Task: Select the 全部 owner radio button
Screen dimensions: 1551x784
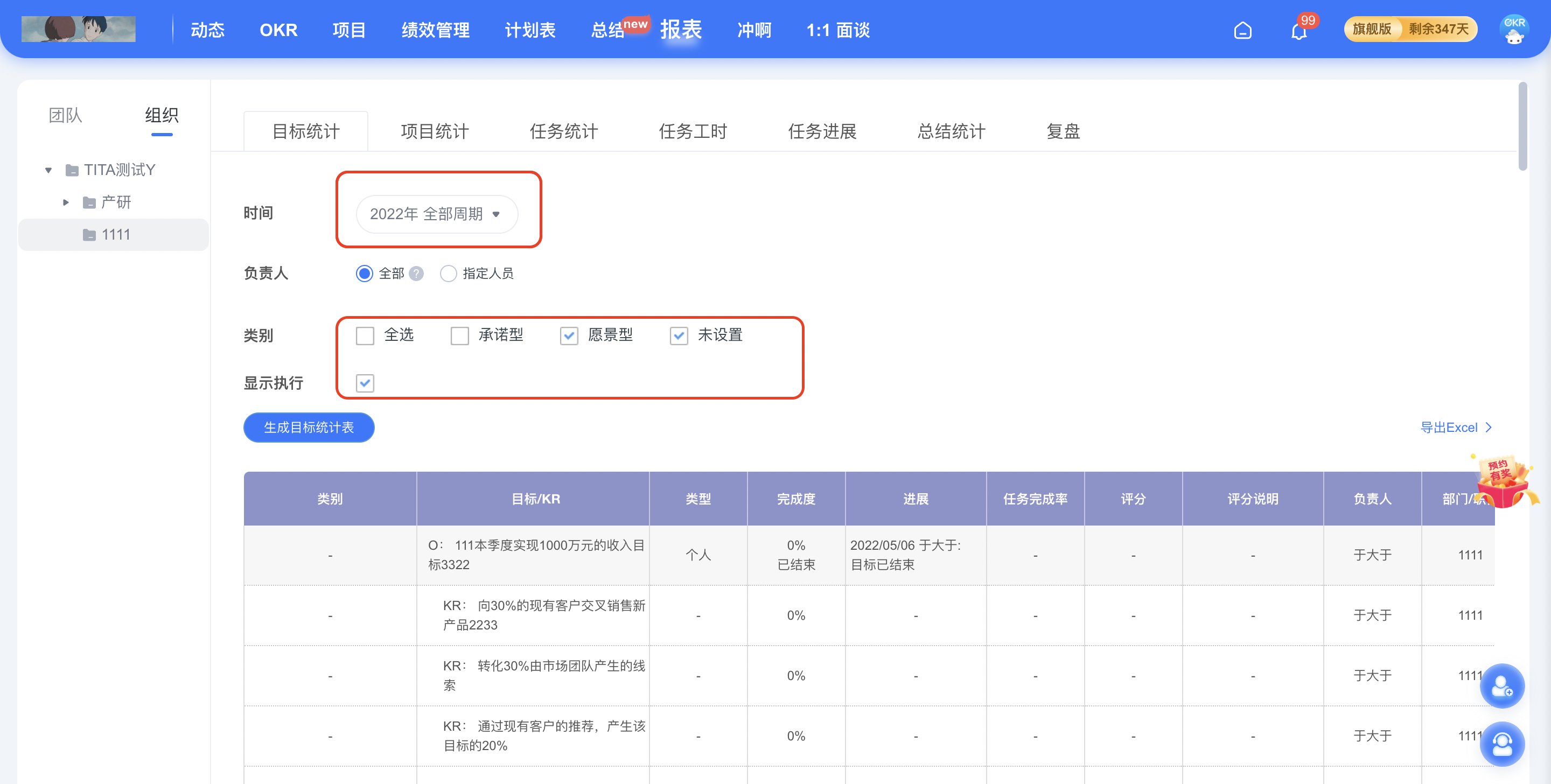Action: tap(364, 274)
